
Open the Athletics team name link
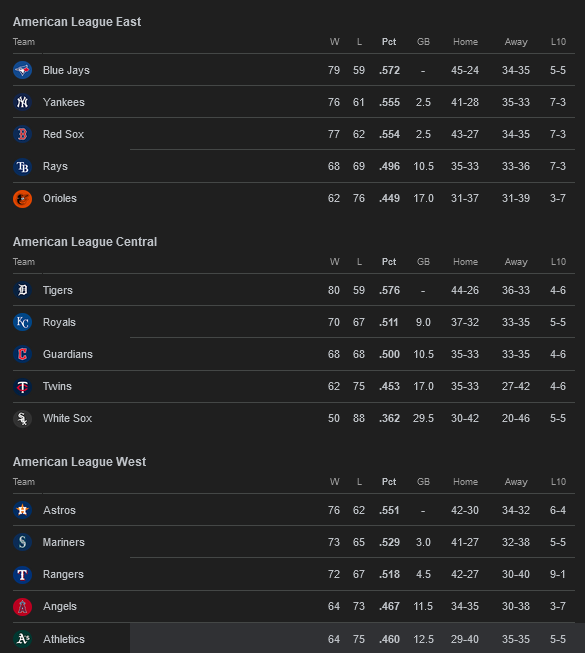[64, 639]
